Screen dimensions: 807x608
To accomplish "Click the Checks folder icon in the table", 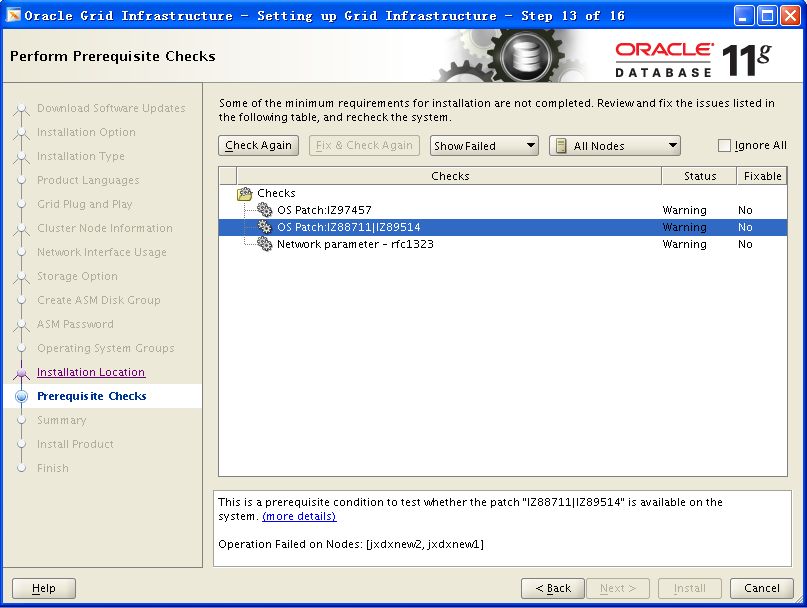I will click(244, 194).
